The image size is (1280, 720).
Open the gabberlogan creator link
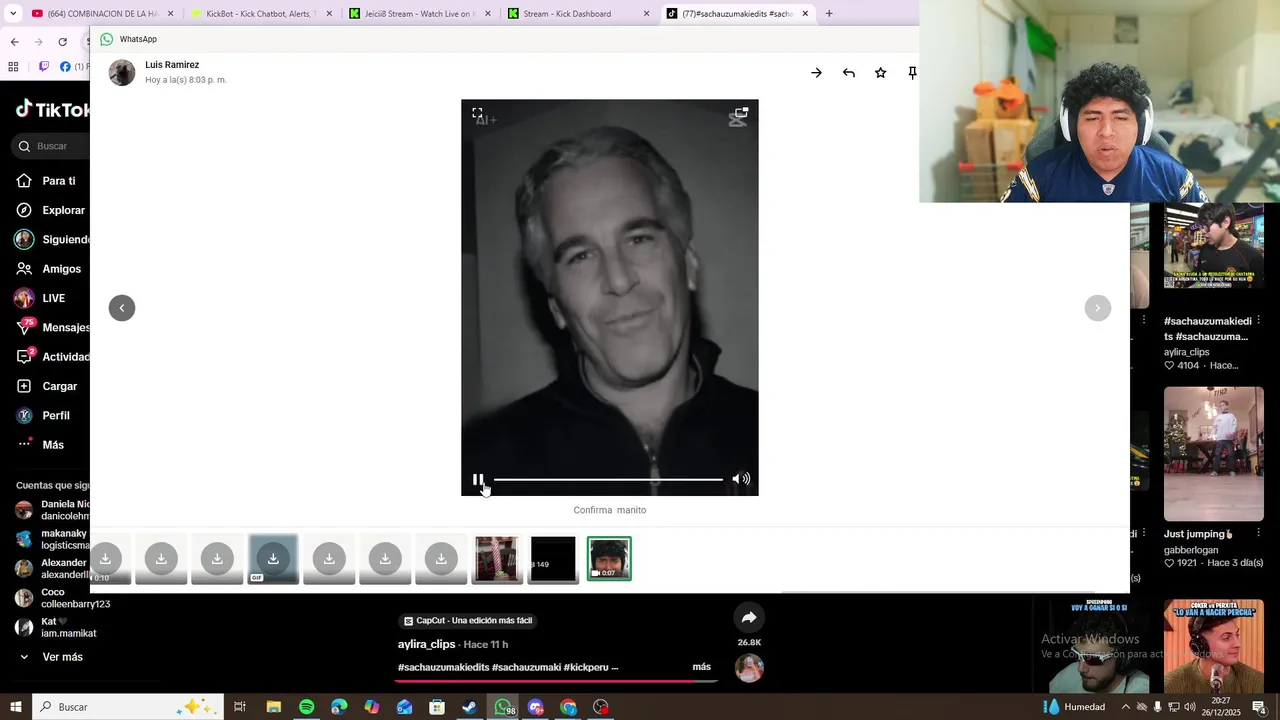pos(1193,550)
